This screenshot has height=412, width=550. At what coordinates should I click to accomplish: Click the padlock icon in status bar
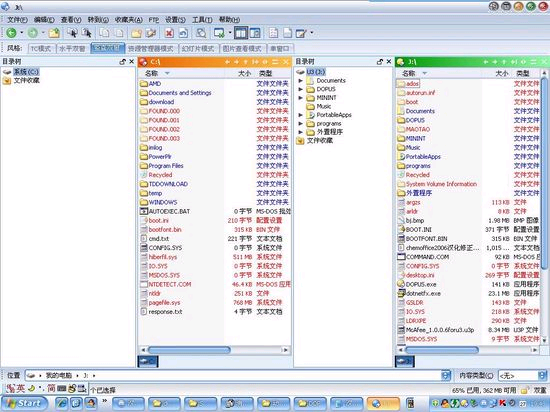click(x=524, y=390)
